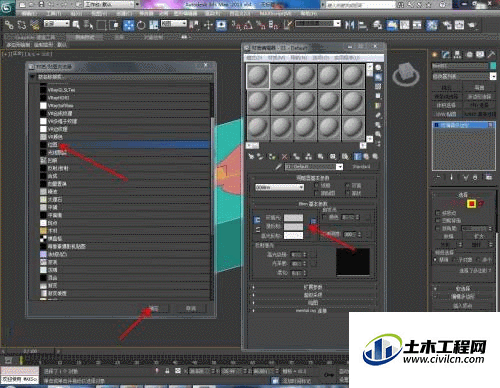Screen dimensions: 500x388
Task: Pick material from object eyedropper icon
Action: [x=278, y=167]
